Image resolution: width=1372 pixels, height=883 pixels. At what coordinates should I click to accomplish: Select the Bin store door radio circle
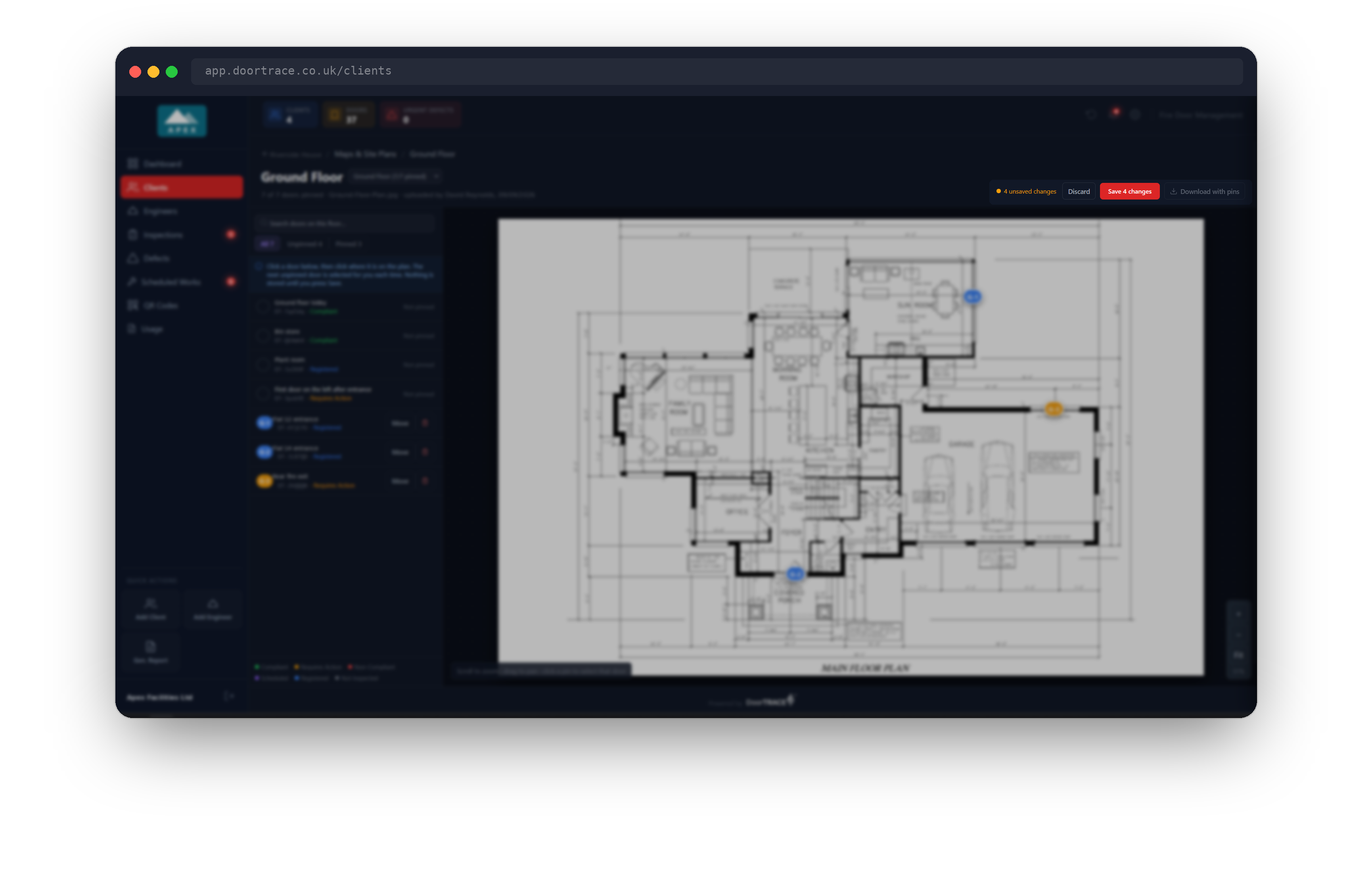(263, 336)
